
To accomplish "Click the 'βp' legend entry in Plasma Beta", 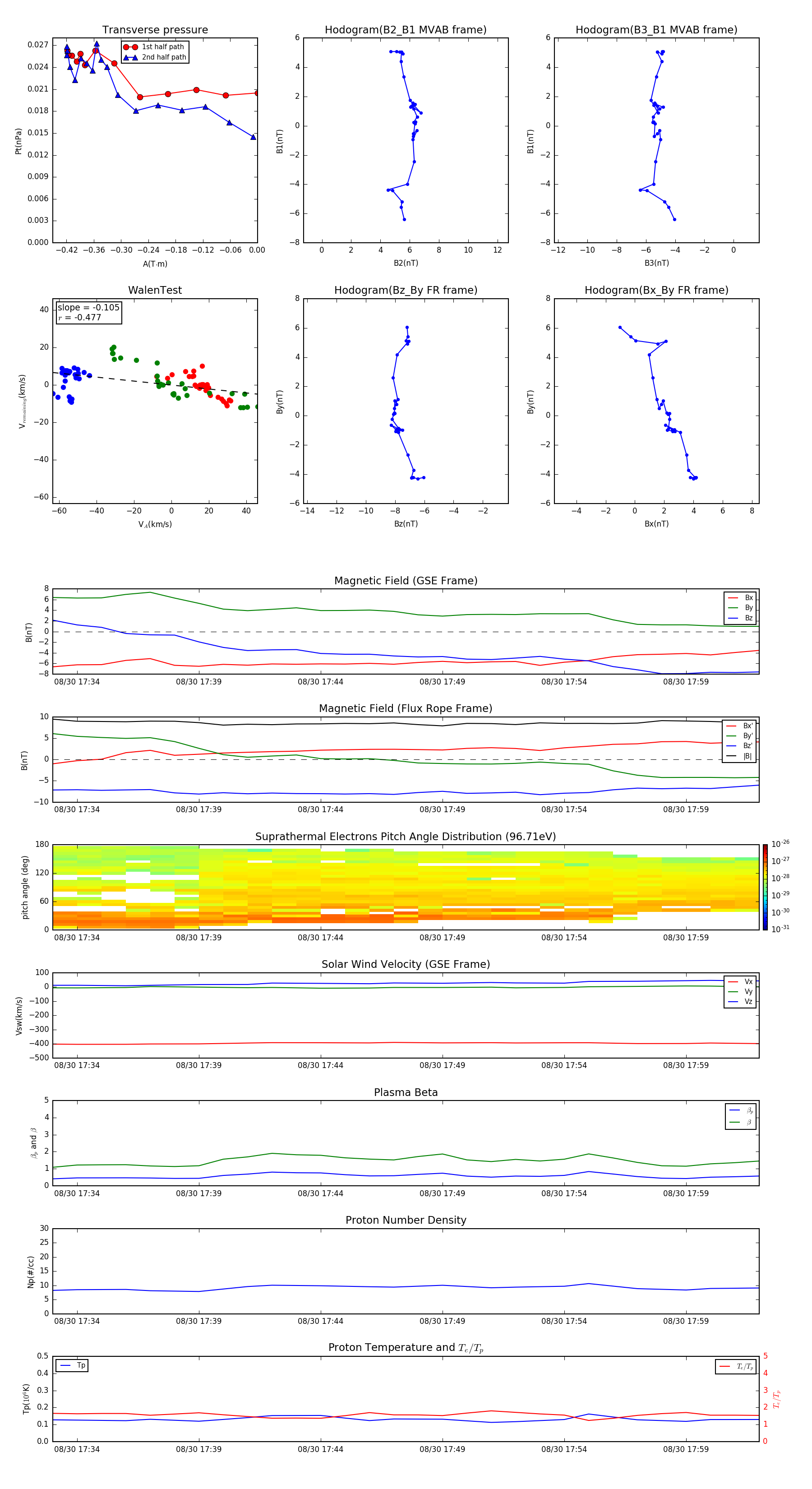I will pyautogui.click(x=741, y=1110).
